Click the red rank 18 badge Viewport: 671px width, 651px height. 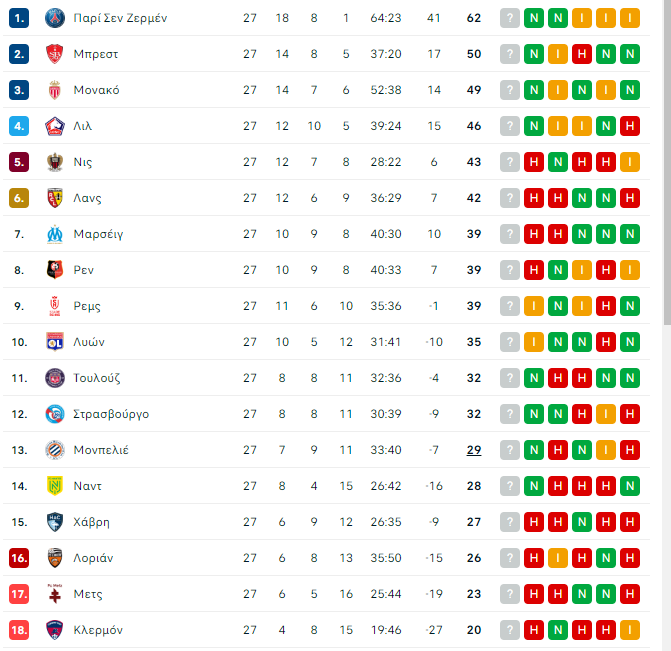point(20,630)
